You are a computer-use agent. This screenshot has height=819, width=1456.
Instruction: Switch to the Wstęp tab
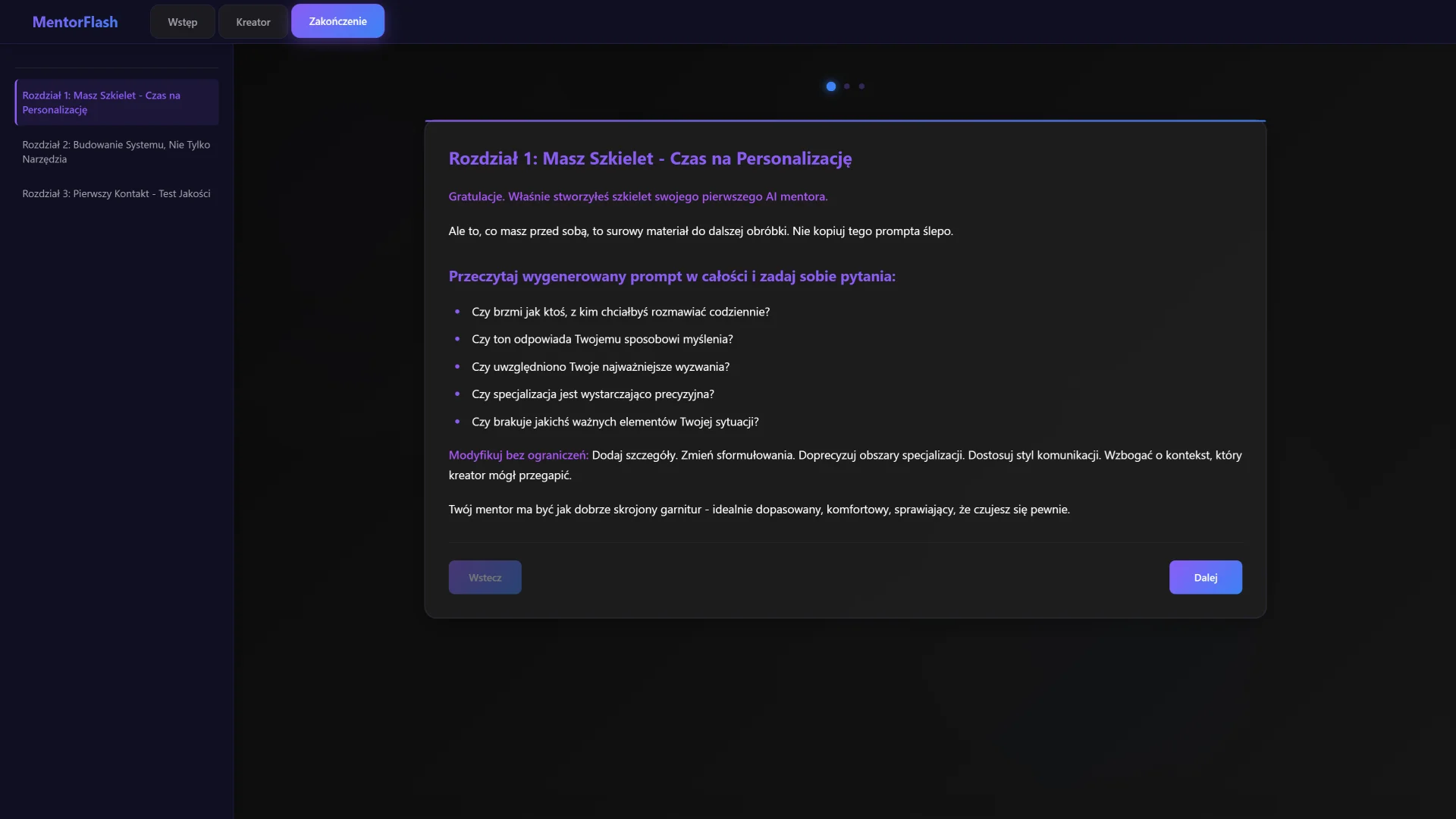point(182,22)
